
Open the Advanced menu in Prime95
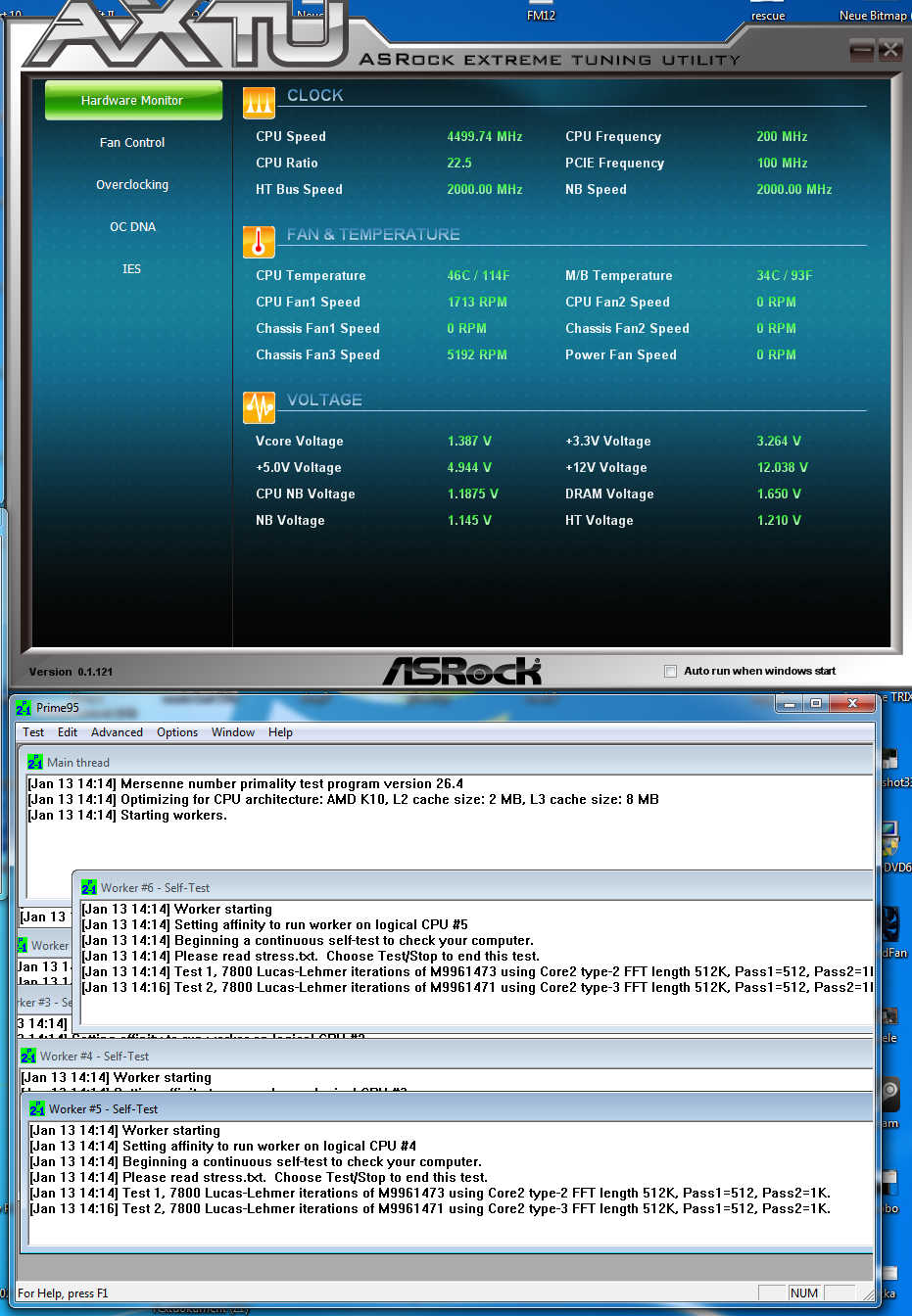[x=117, y=731]
